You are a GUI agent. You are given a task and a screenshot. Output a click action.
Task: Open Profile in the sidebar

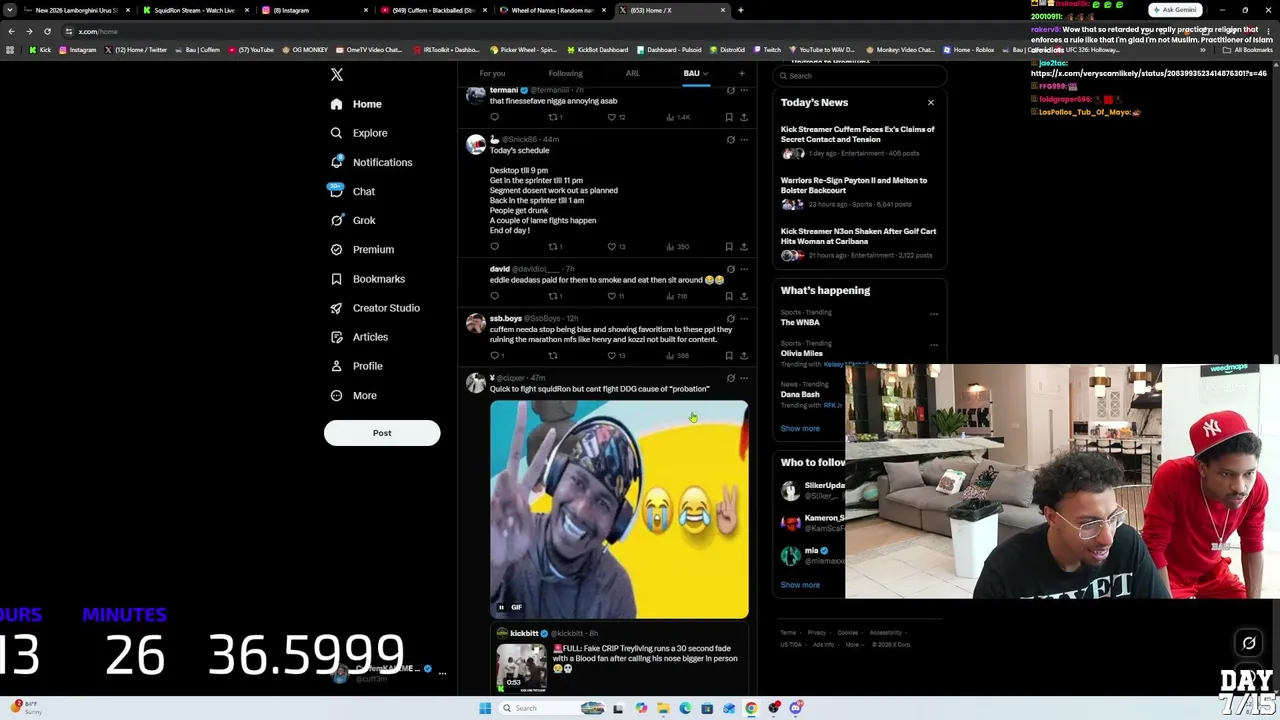pyautogui.click(x=356, y=366)
